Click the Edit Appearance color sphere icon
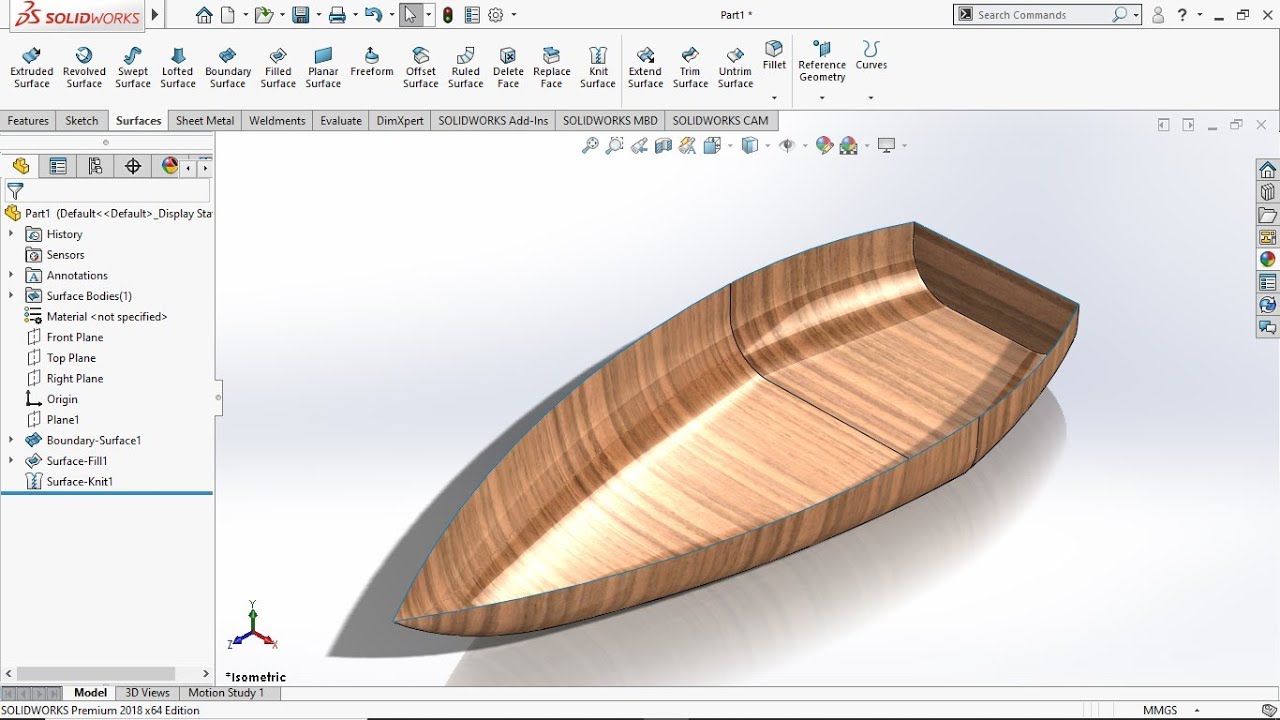 (x=824, y=145)
